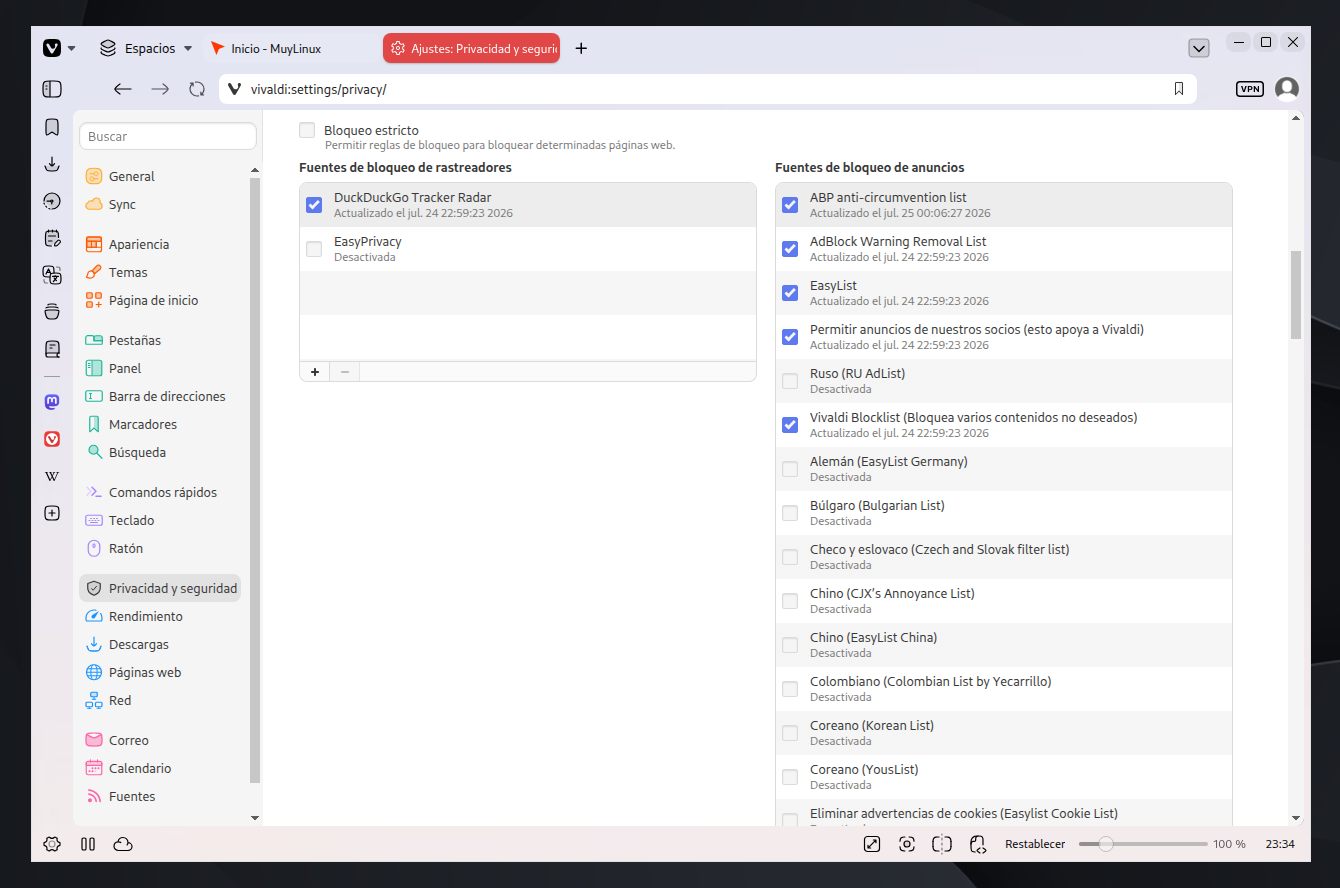Focus the Buscar settings search field
The image size is (1340, 888).
pyautogui.click(x=168, y=136)
